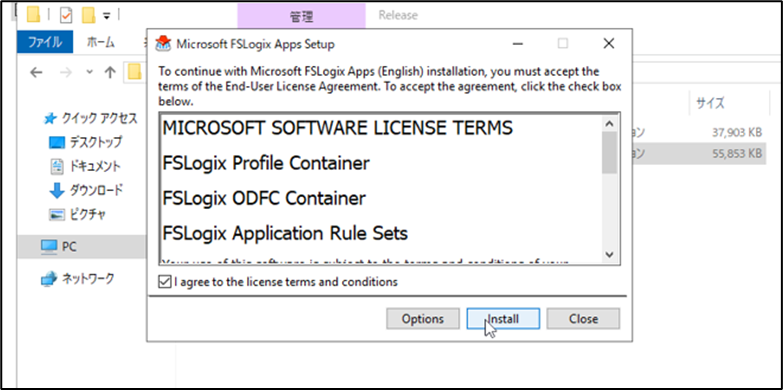Click the FSLogix ODFC Container line
This screenshot has height=390, width=783.
pos(264,198)
